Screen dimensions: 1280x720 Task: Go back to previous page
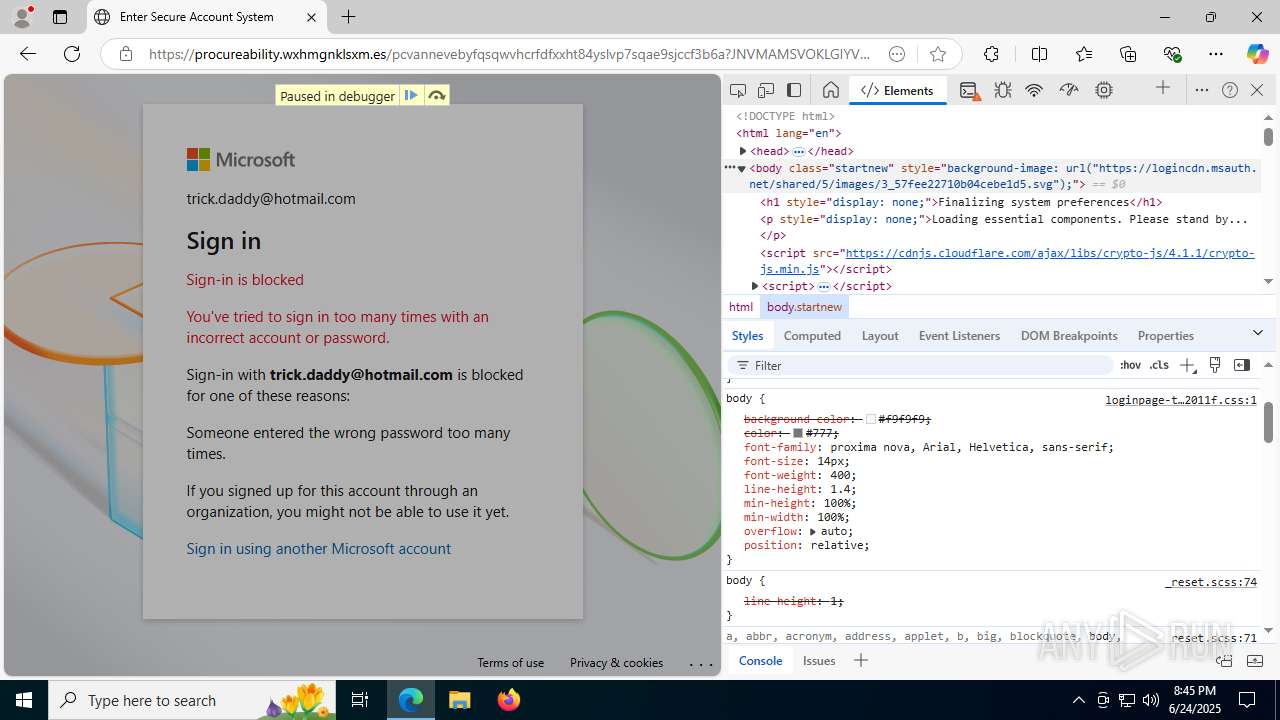tap(28, 54)
